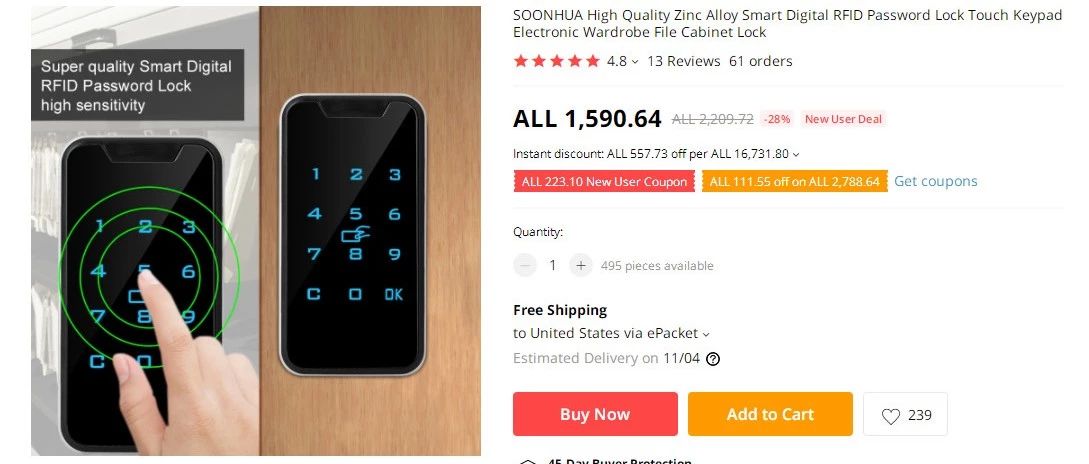Click the -28% discount badge
Image resolution: width=1089 pixels, height=464 pixels.
777,119
